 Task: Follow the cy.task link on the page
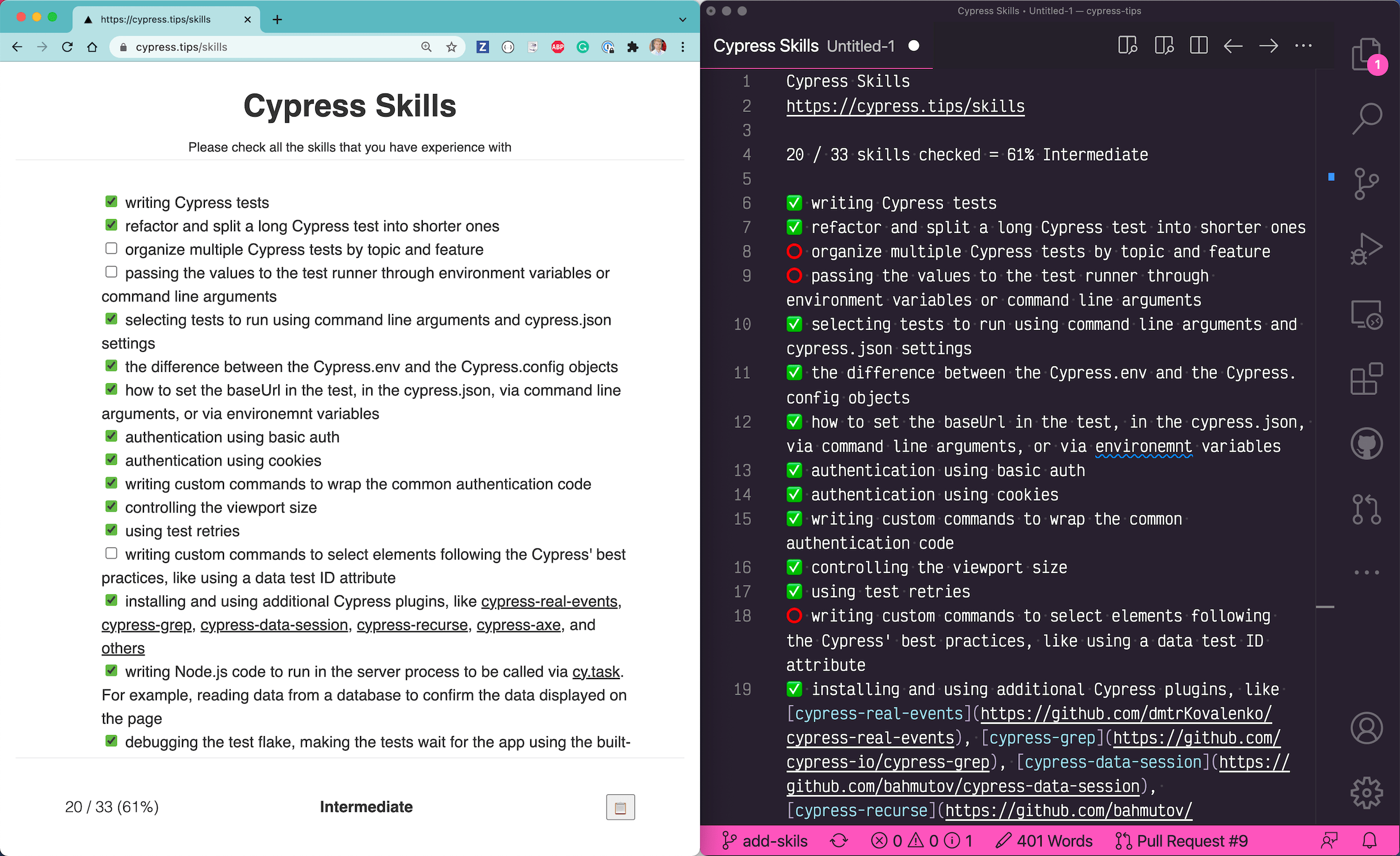tap(595, 672)
